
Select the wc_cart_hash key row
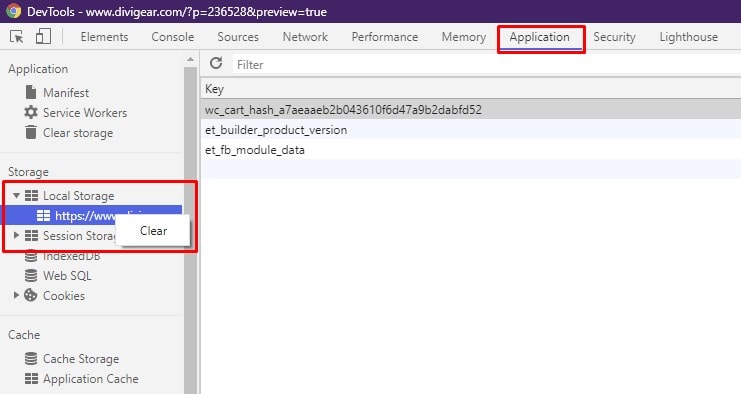coord(471,110)
